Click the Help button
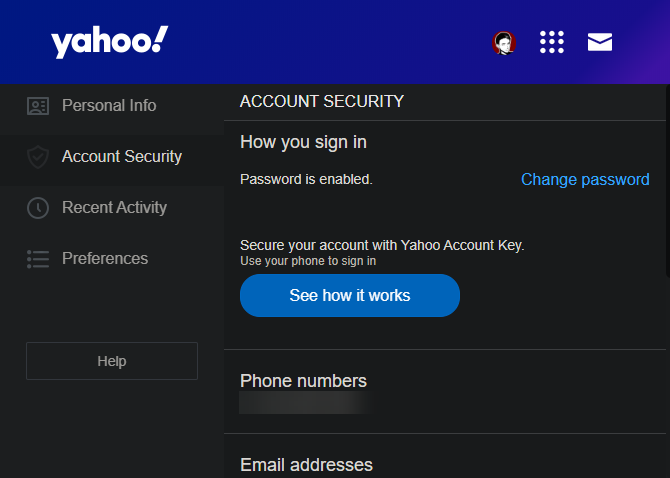 pyautogui.click(x=112, y=361)
